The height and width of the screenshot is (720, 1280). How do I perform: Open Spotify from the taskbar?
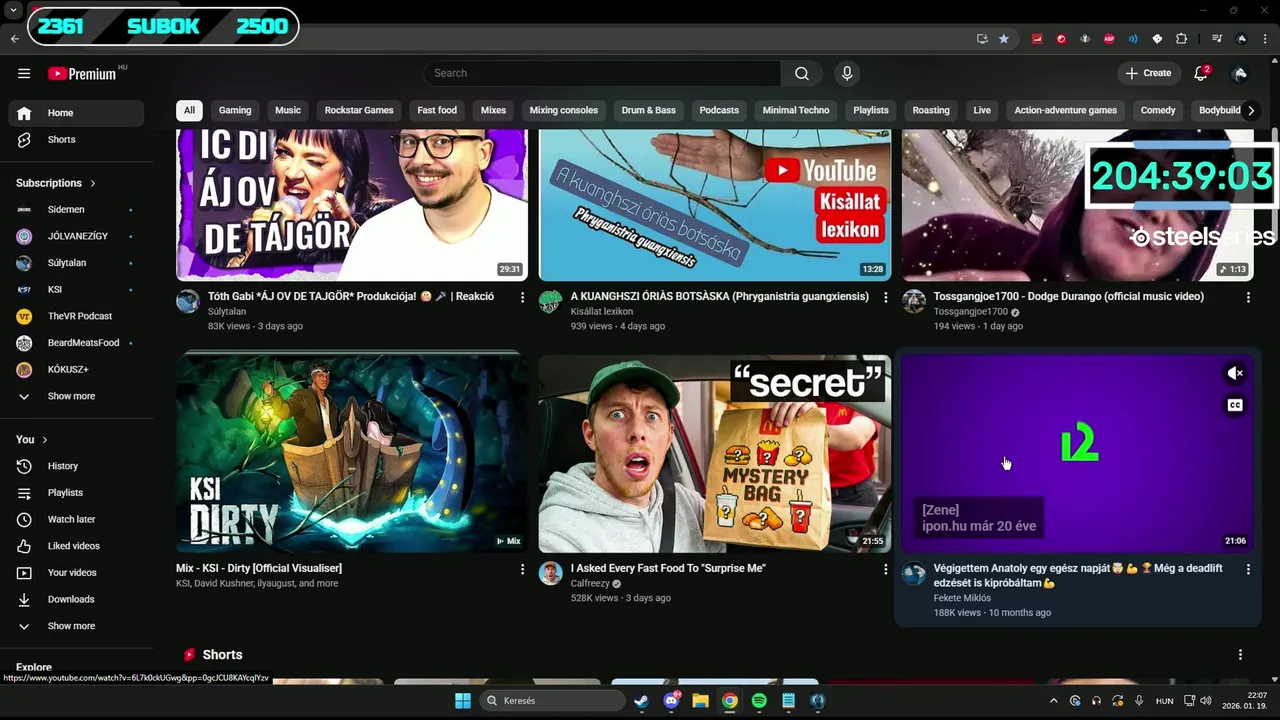point(759,701)
